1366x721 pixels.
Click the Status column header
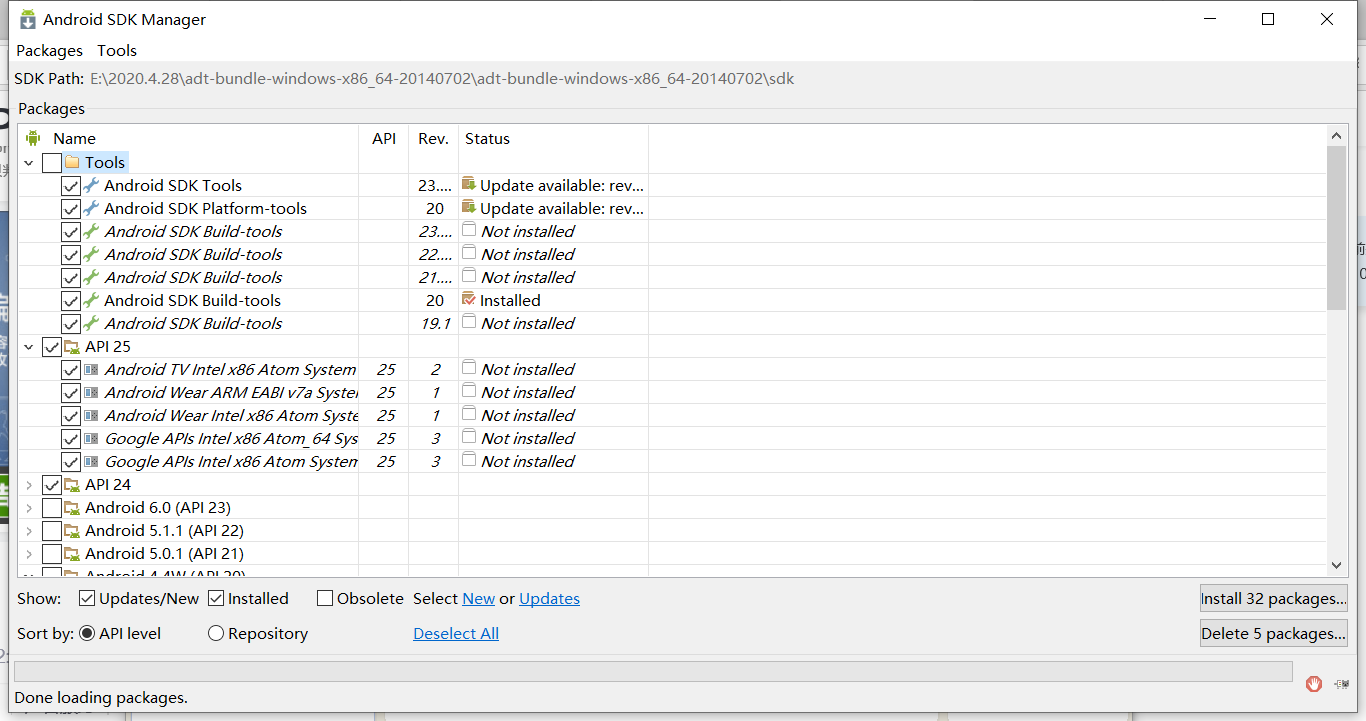click(553, 138)
